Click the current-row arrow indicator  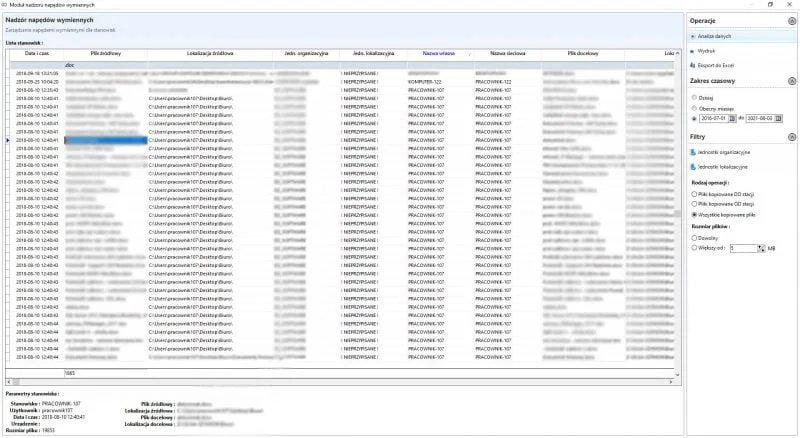[8, 140]
